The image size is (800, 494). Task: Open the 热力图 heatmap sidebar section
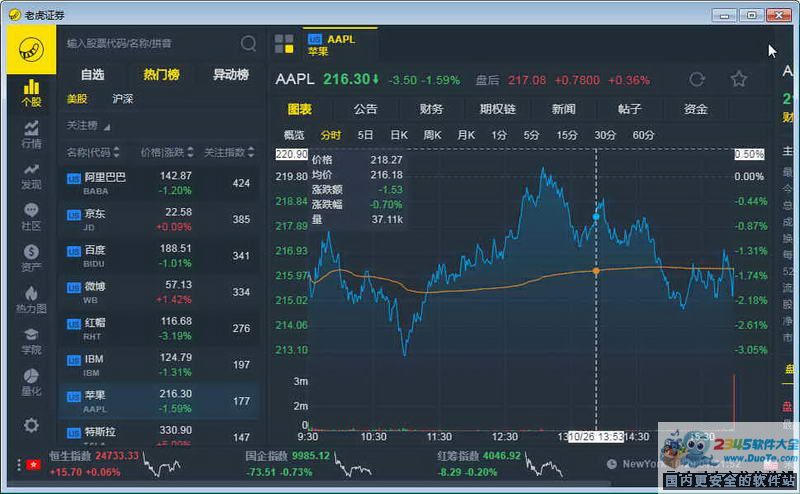(31, 300)
